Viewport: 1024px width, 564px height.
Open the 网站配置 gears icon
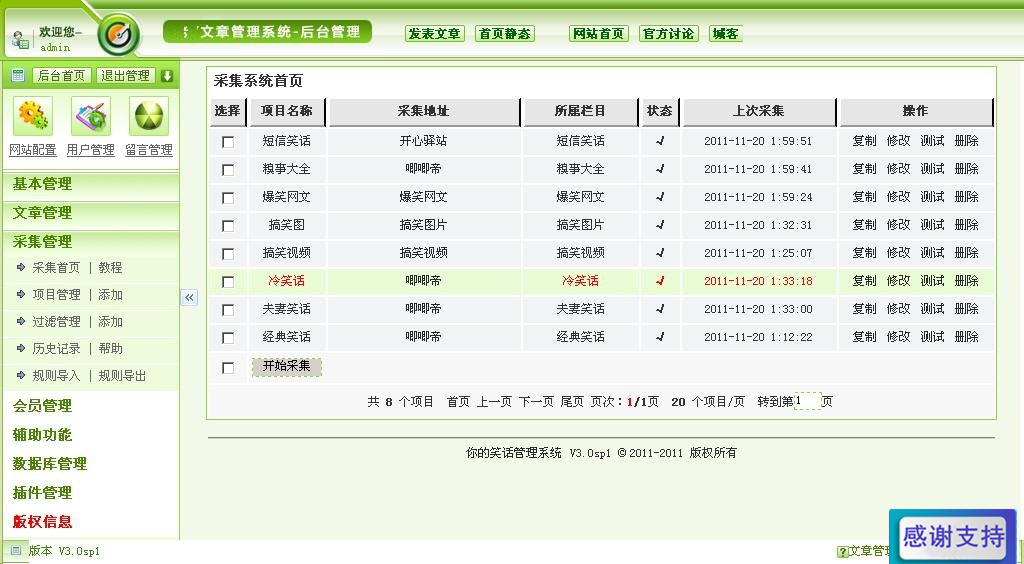click(x=33, y=116)
